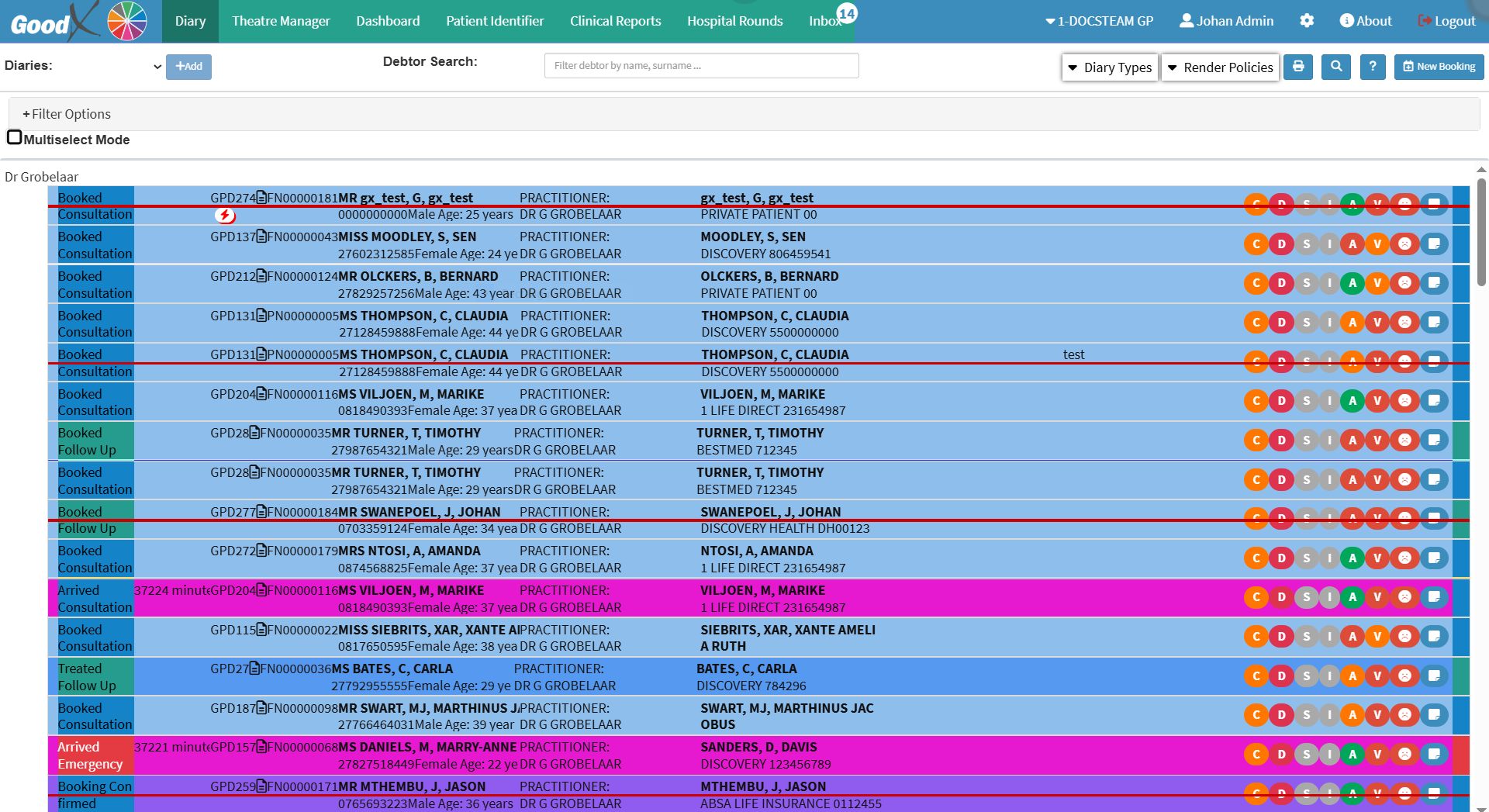Click the sad face icon in Daniels' Emergency row
The image size is (1489, 812).
pos(1404,755)
